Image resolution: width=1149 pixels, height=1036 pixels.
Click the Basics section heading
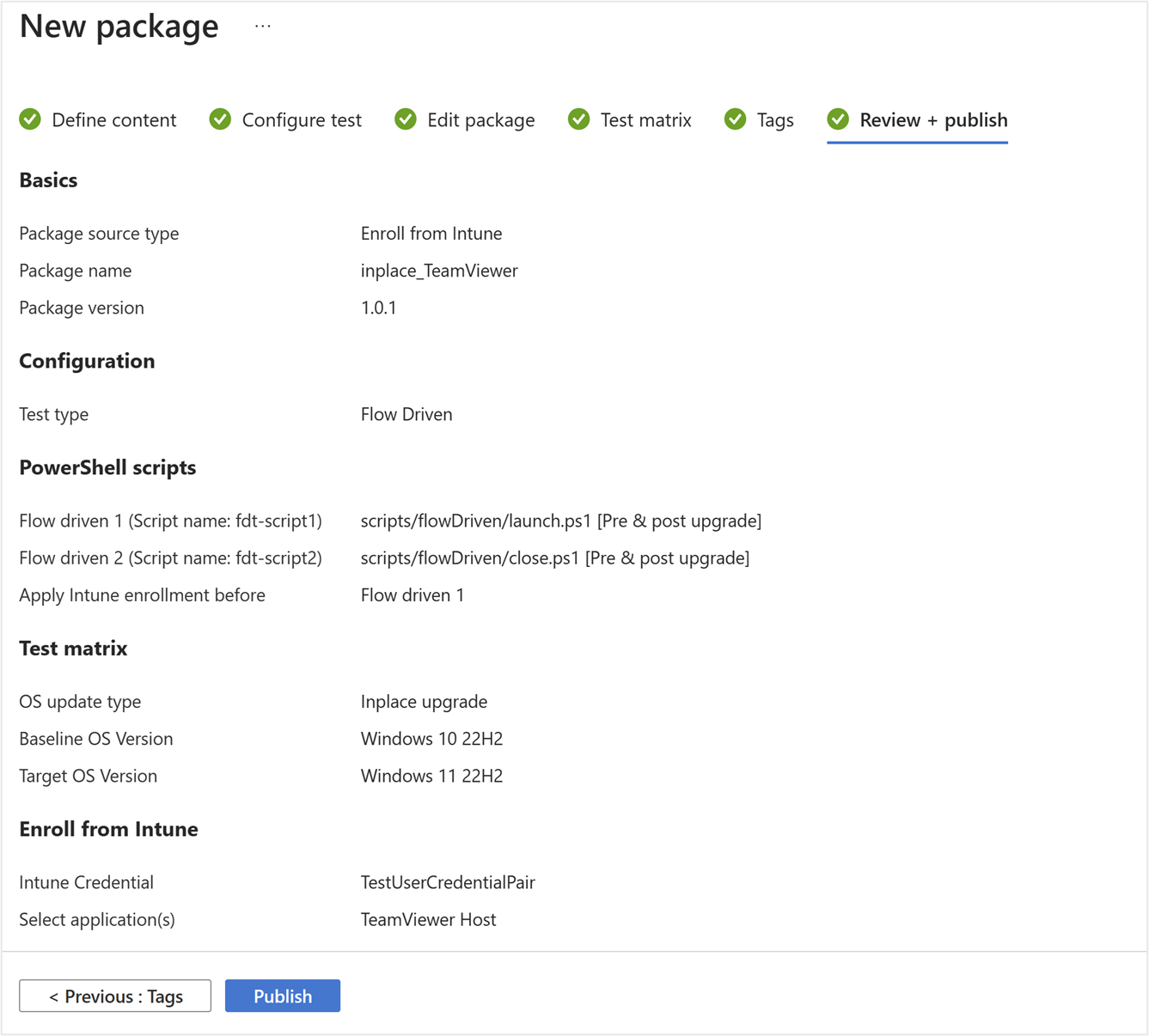[48, 180]
